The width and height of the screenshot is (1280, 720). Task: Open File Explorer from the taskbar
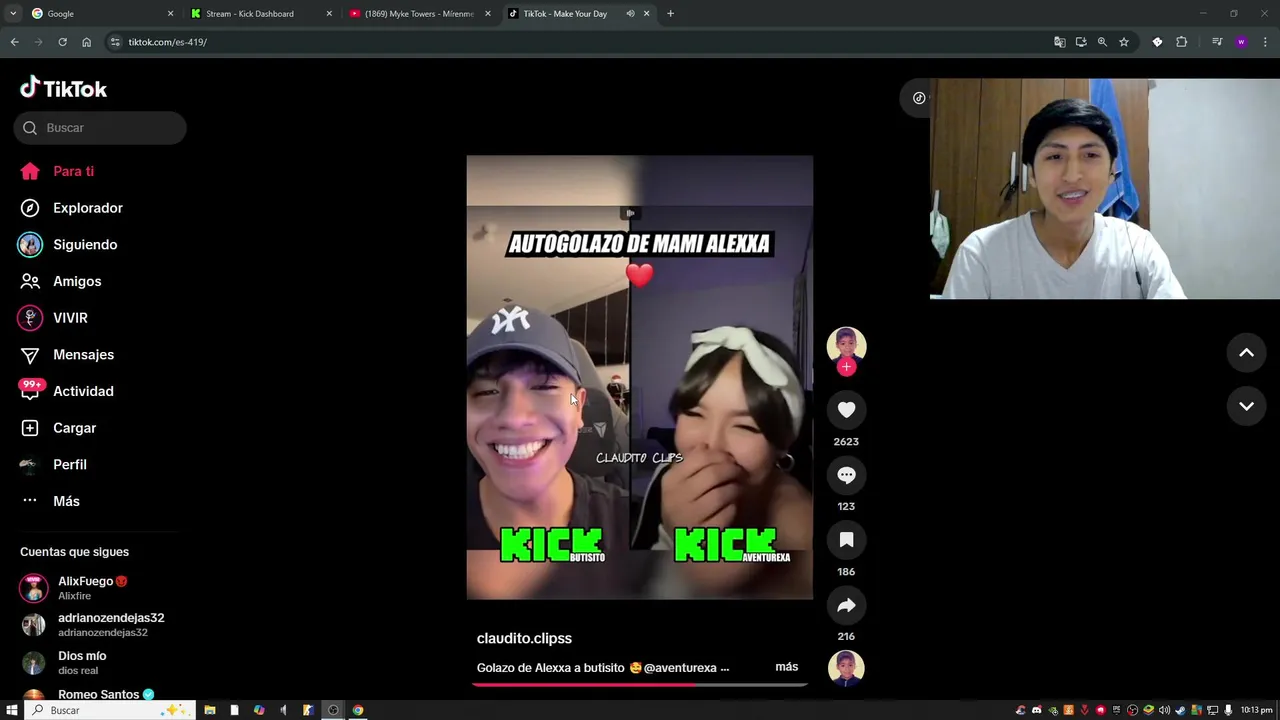(x=210, y=710)
